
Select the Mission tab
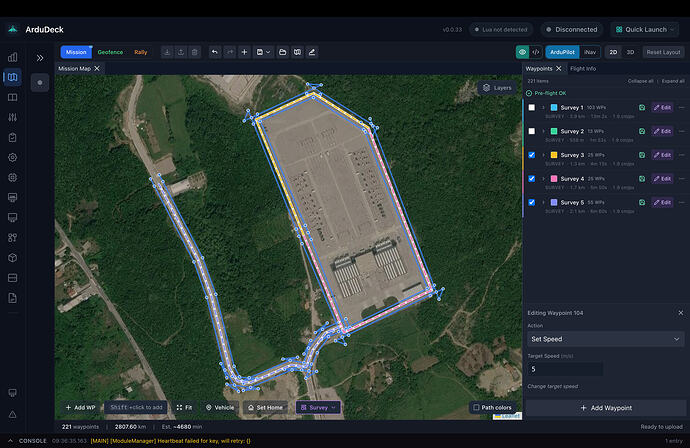click(x=76, y=52)
